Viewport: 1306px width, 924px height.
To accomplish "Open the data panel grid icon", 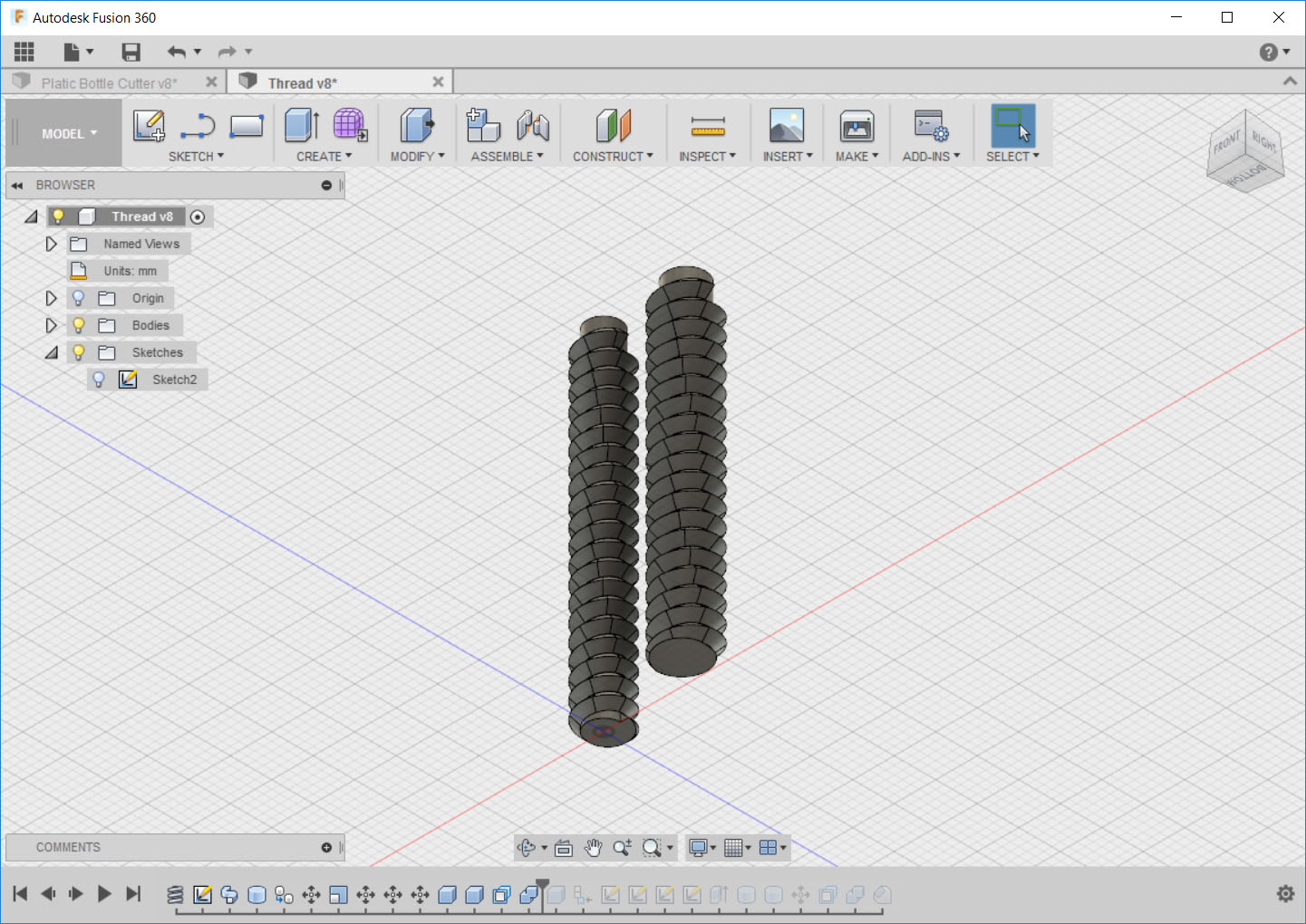I will coord(24,52).
